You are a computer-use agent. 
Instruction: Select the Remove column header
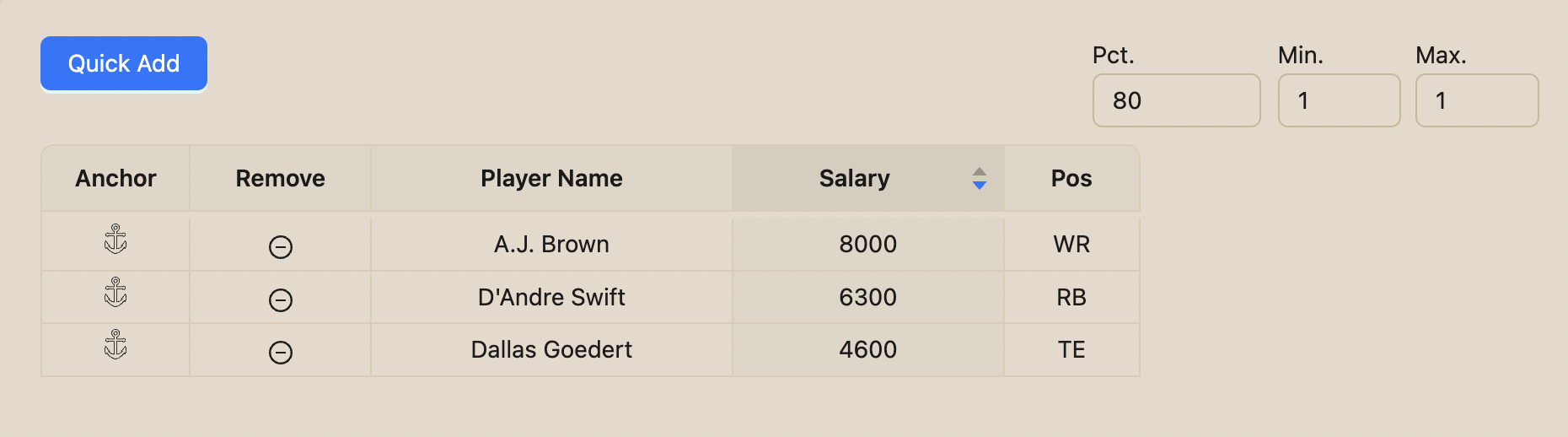(x=280, y=178)
